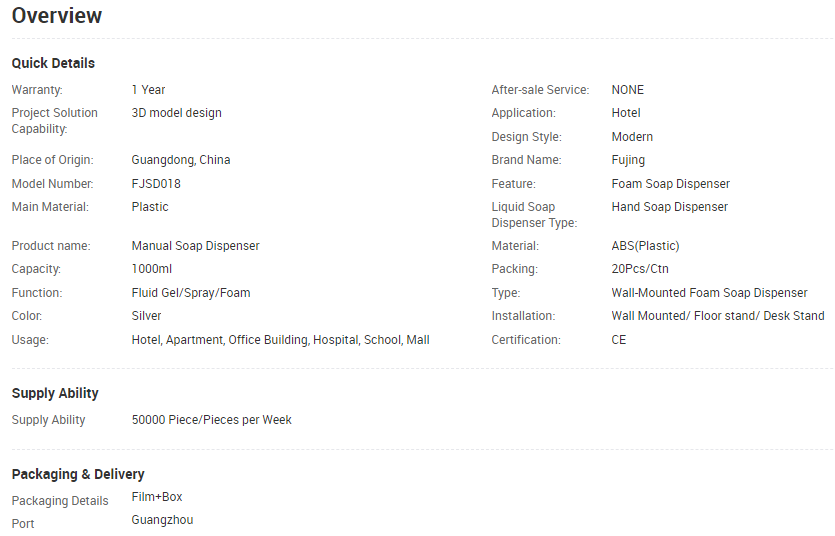Click the Supply Ability section heading

55,393
